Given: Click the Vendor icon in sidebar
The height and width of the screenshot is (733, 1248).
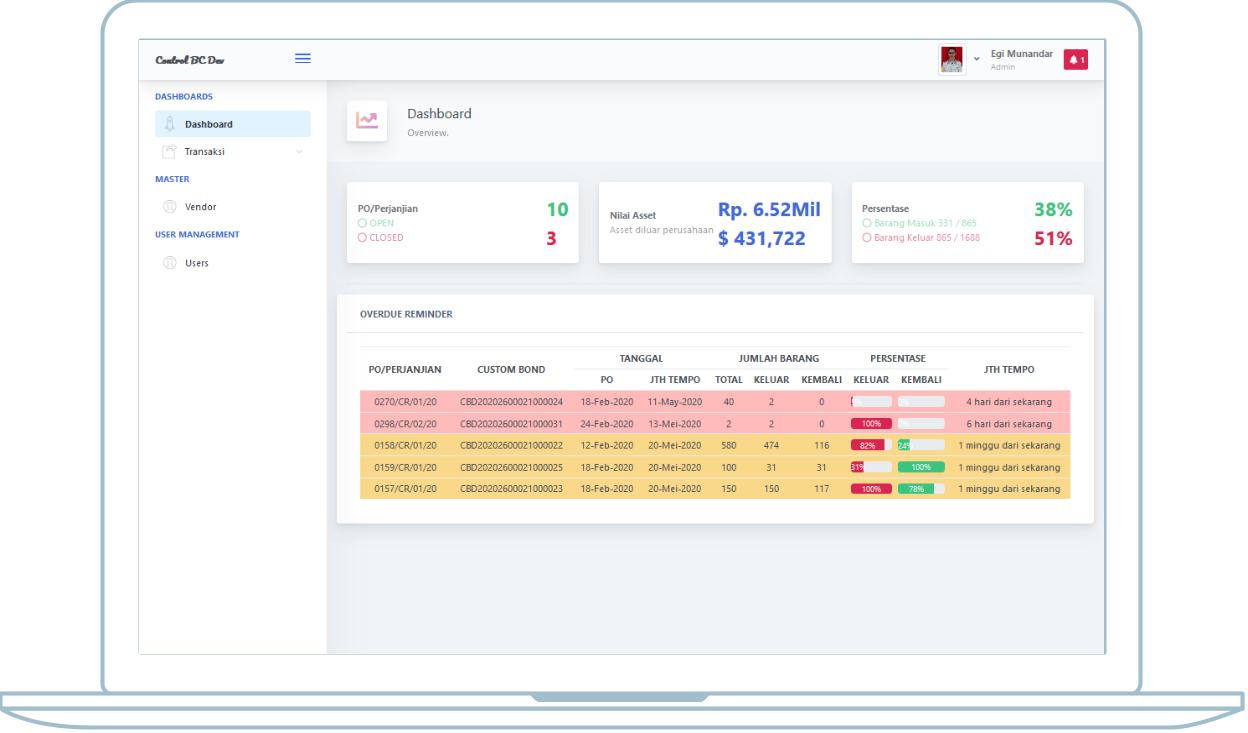Looking at the screenshot, I should tap(169, 207).
